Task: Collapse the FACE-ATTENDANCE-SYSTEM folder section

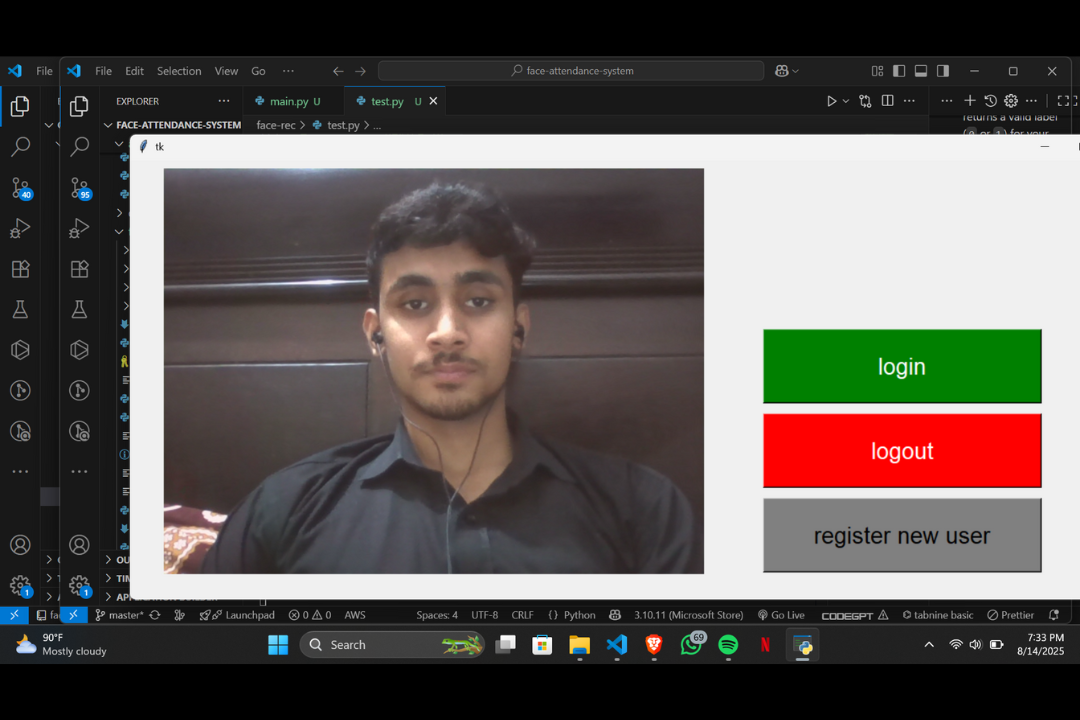Action: click(108, 125)
